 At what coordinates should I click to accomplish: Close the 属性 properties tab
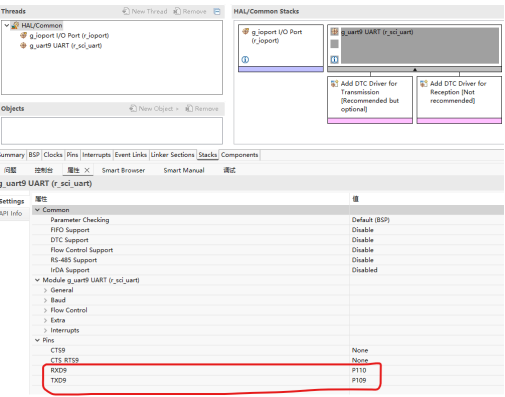[x=87, y=170]
